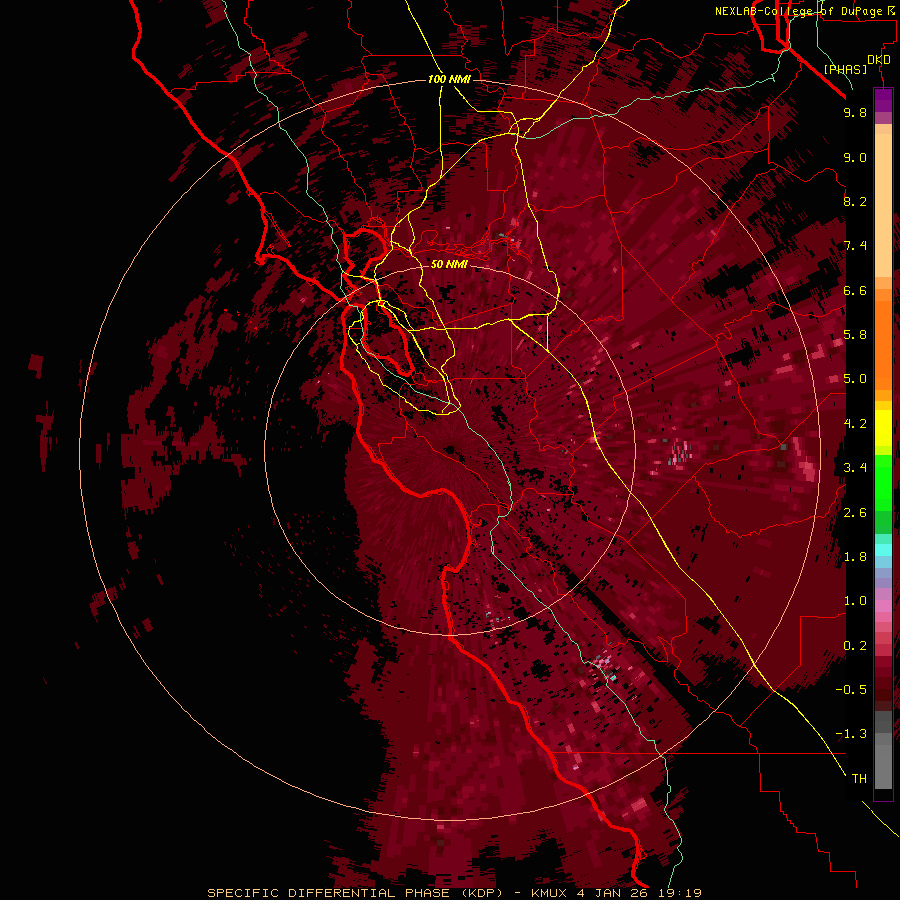Click the 3.4 value on the color scale
Image resolution: width=900 pixels, height=900 pixels.
855,468
